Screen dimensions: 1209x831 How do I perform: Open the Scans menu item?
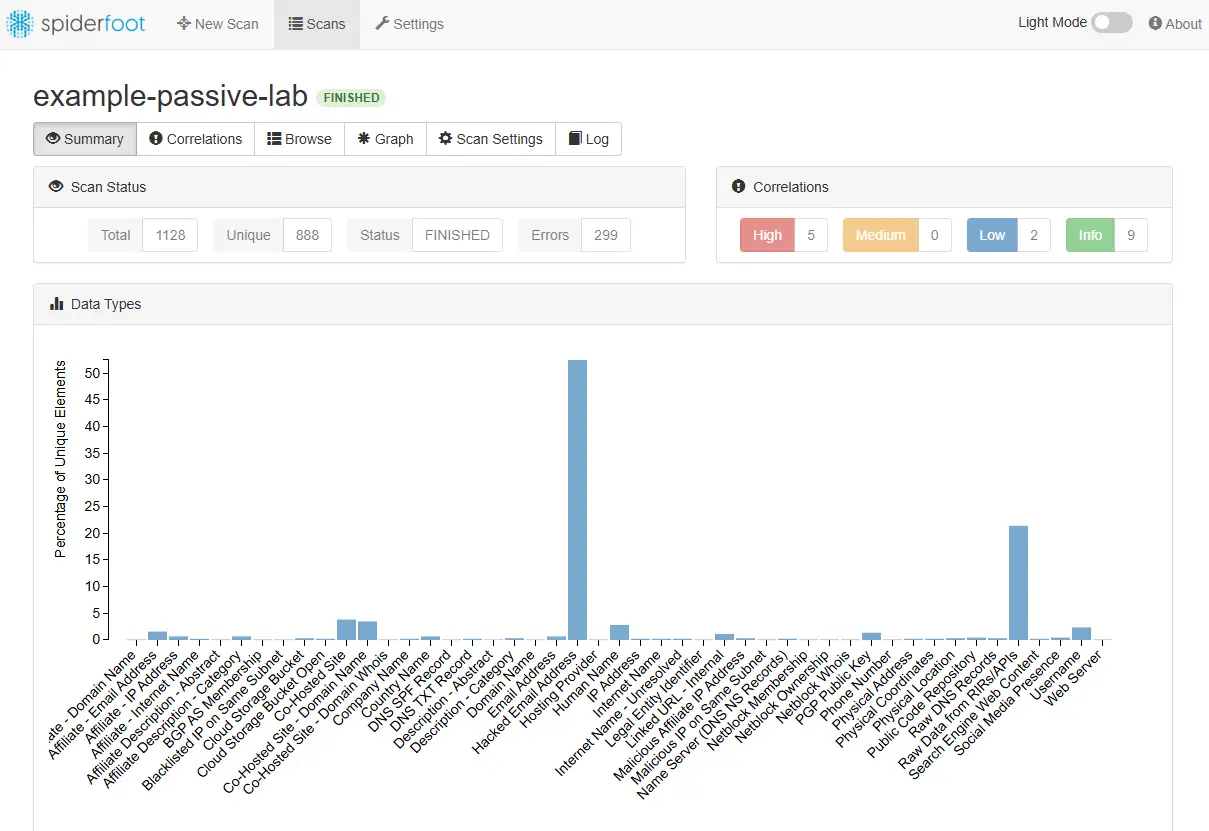317,24
